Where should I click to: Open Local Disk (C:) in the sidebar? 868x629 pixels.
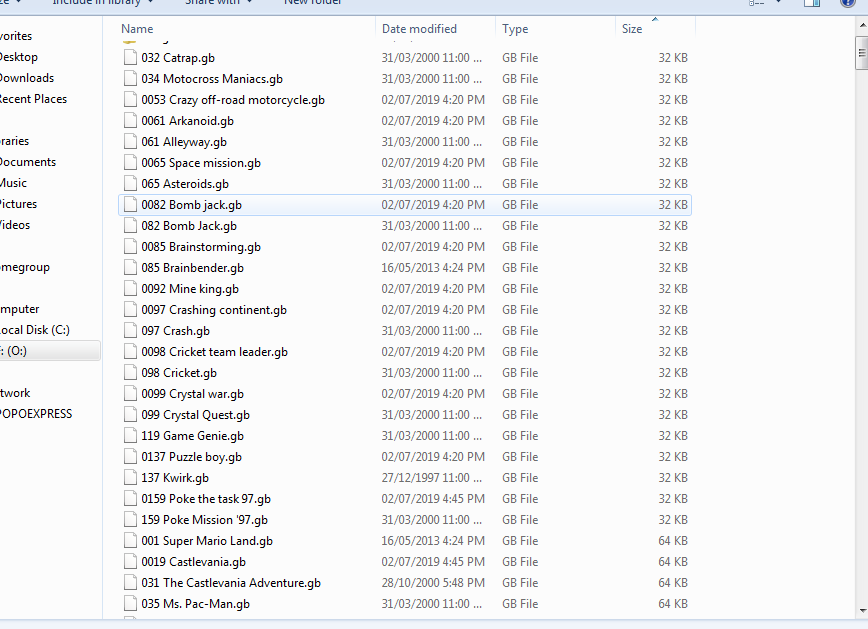34,330
